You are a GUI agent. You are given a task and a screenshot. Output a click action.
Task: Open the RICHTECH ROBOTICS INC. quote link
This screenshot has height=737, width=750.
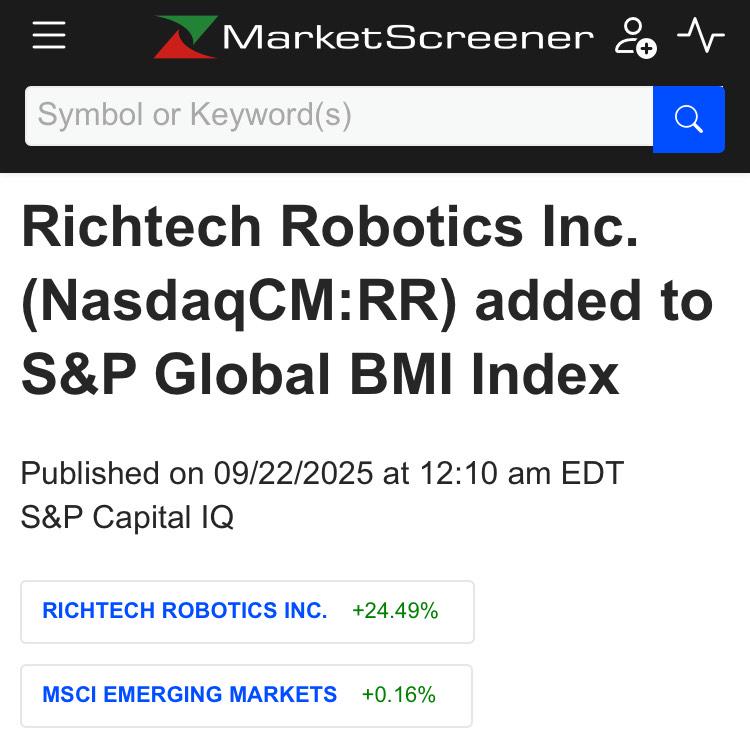pyautogui.click(x=185, y=611)
